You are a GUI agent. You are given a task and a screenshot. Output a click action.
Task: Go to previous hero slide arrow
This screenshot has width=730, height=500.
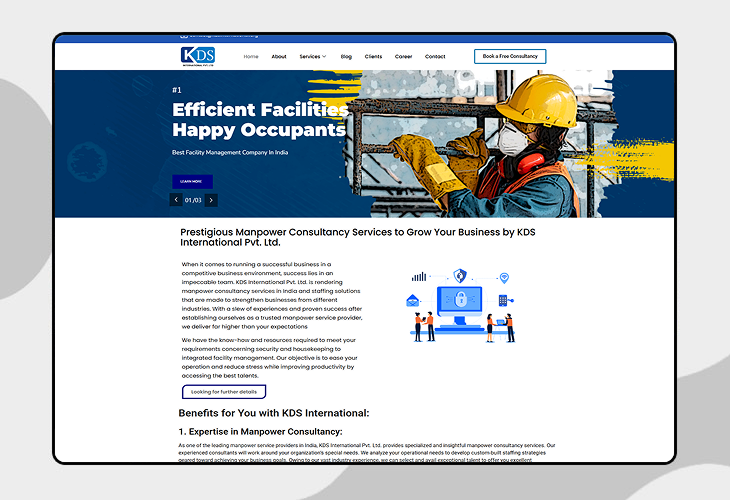pyautogui.click(x=177, y=200)
